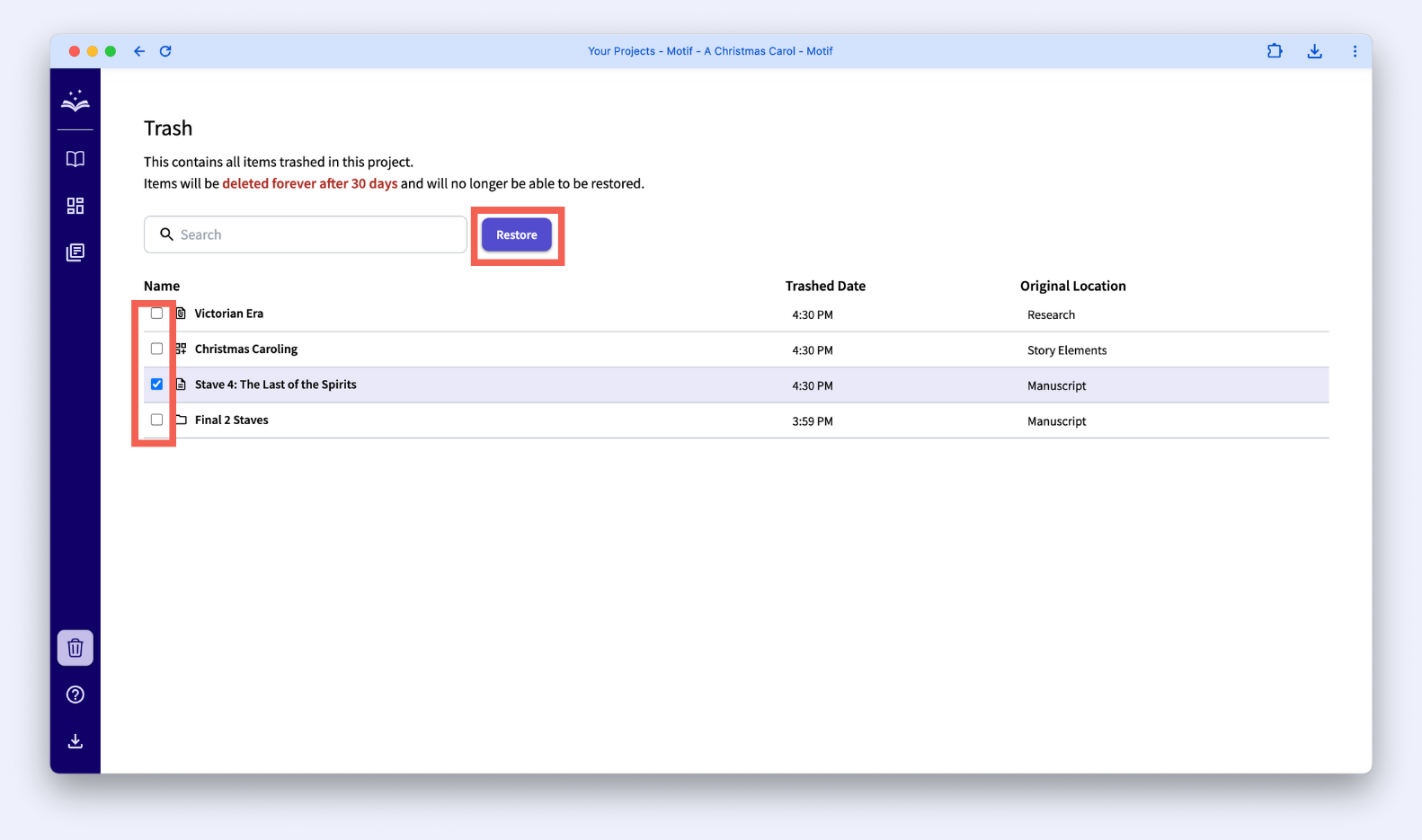Select the Christmas Caroling item name
This screenshot has height=840, width=1422.
click(x=246, y=349)
